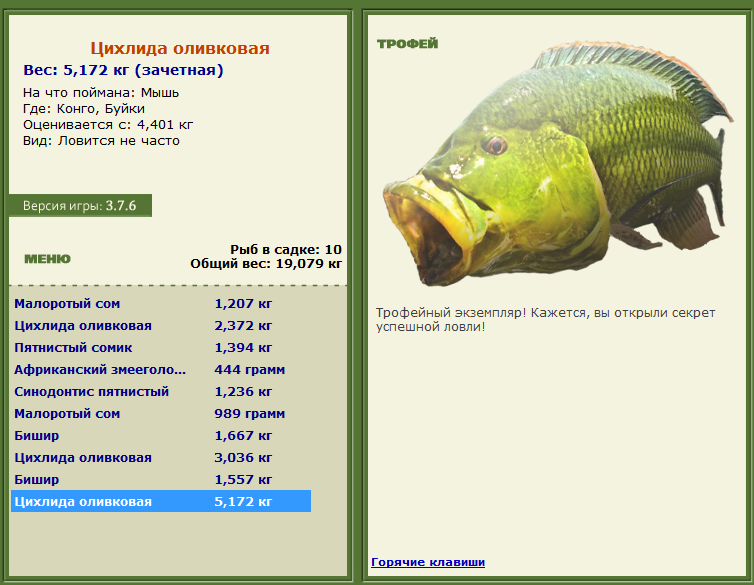Click the Цихлида оливковая title

tap(180, 48)
